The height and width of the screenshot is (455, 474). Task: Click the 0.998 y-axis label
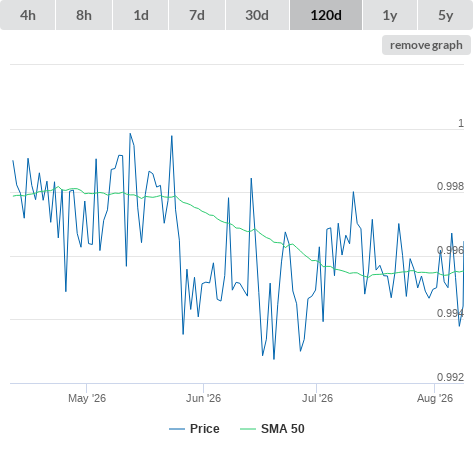click(450, 186)
